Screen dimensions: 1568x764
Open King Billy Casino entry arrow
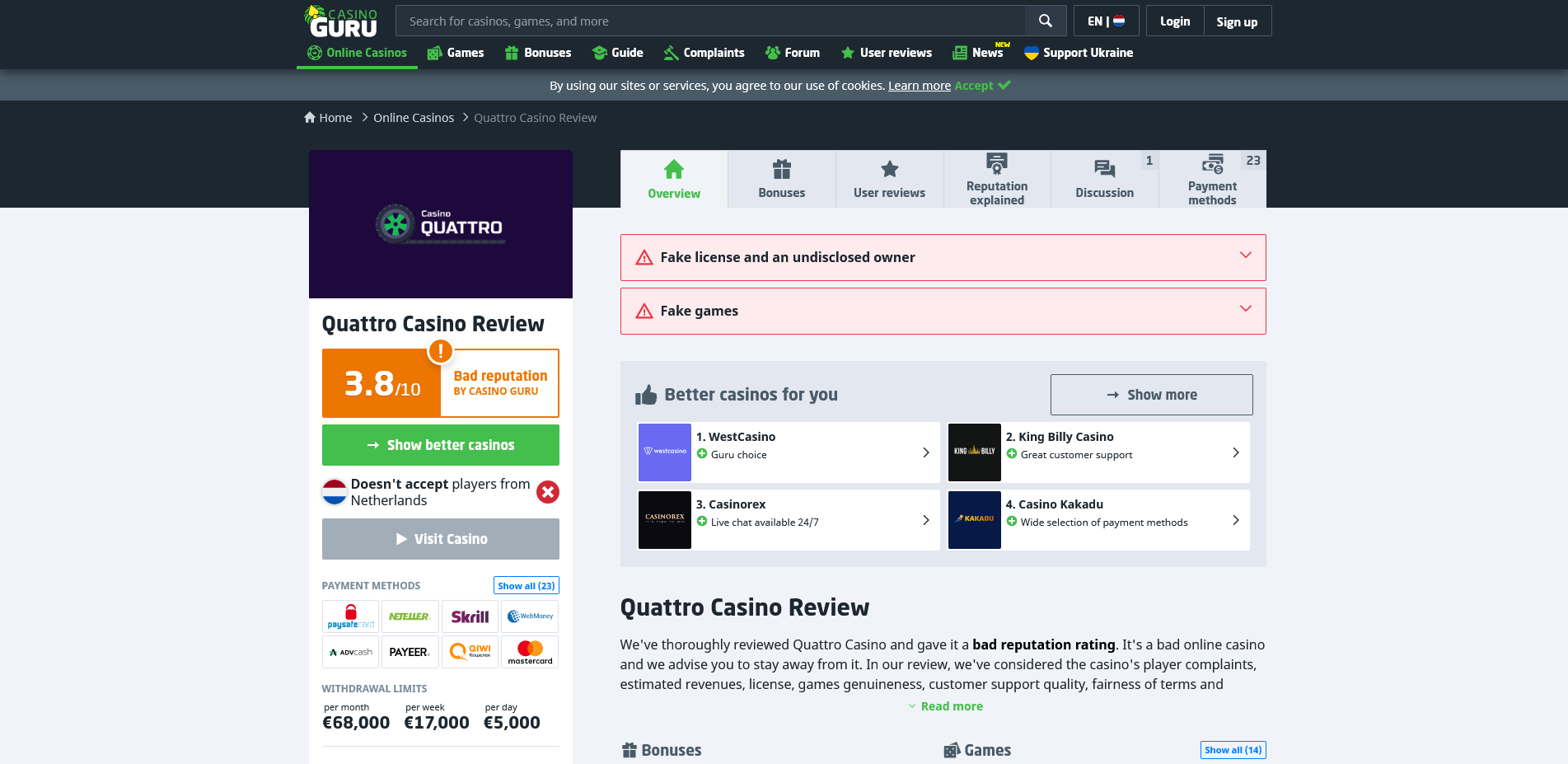1236,452
